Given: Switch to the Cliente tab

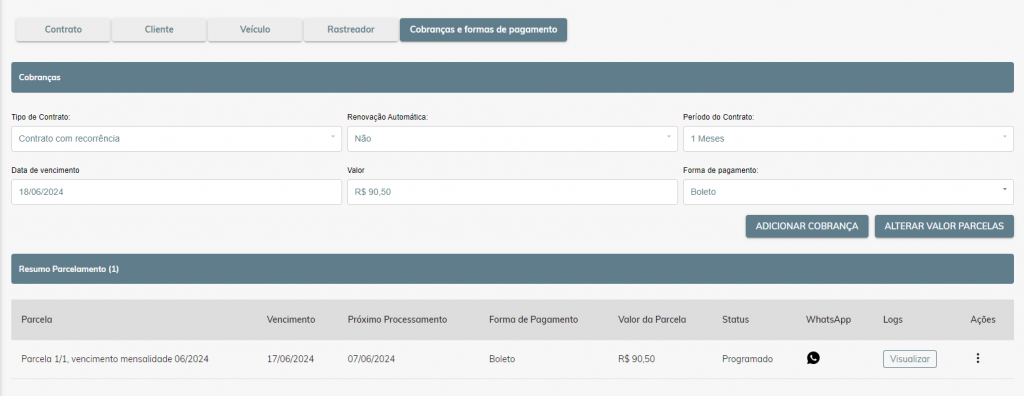Looking at the screenshot, I should coord(159,29).
